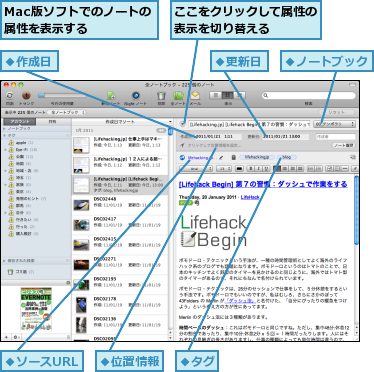The height and width of the screenshot is (372, 374).
Task: Click the blog tag pill
Action: click(287, 157)
